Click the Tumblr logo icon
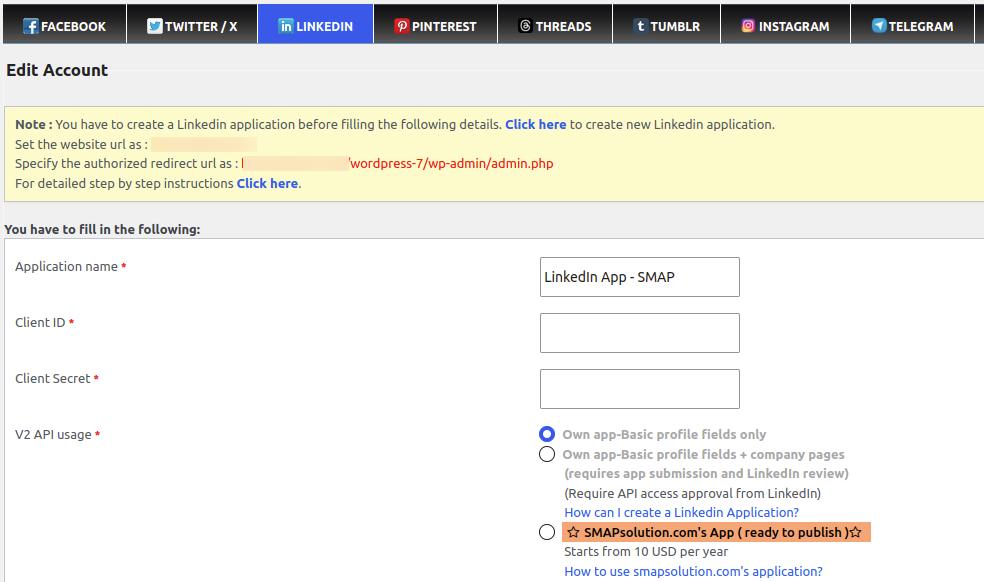Screen dimensions: 984x582 (x=640, y=26)
